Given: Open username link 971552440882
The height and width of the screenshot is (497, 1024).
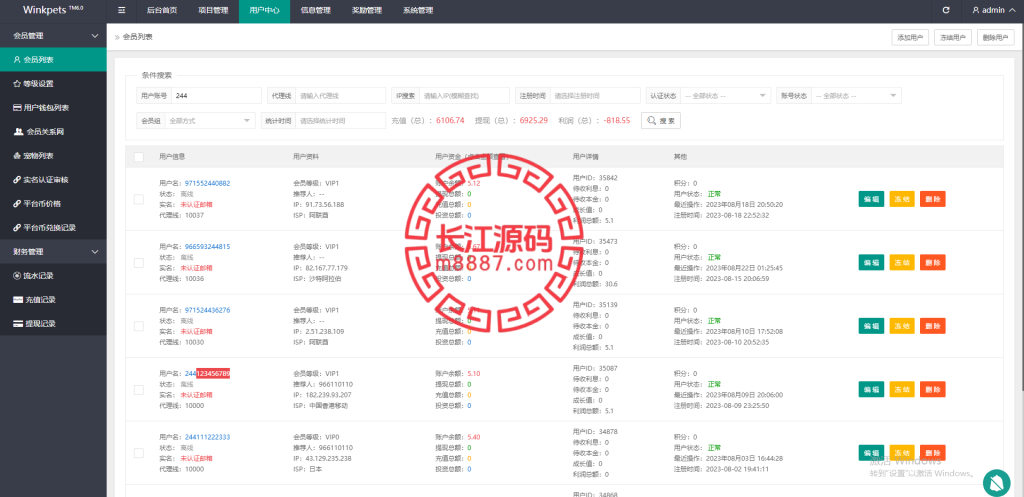Looking at the screenshot, I should tap(207, 184).
